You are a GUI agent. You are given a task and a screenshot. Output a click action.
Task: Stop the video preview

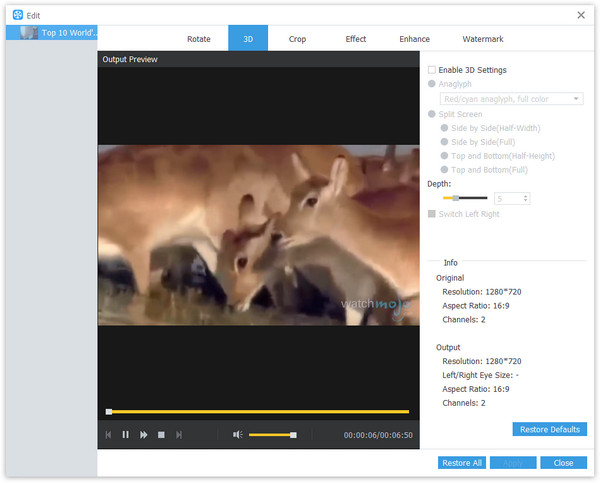(x=161, y=435)
